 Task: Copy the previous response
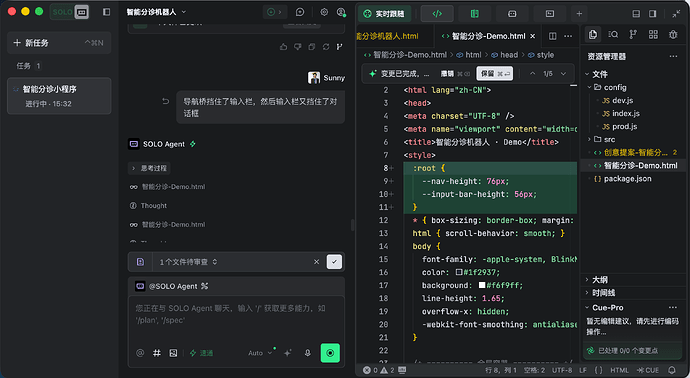(x=312, y=47)
